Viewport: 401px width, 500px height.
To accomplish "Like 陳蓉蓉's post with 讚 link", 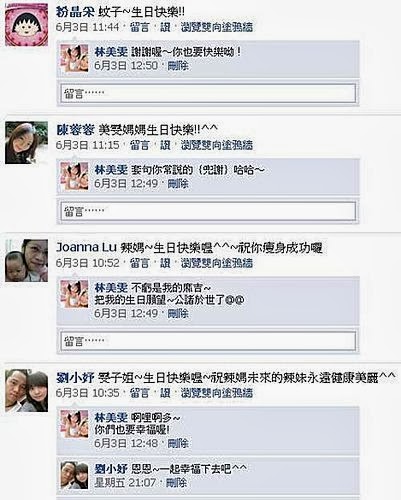I will click(x=165, y=145).
